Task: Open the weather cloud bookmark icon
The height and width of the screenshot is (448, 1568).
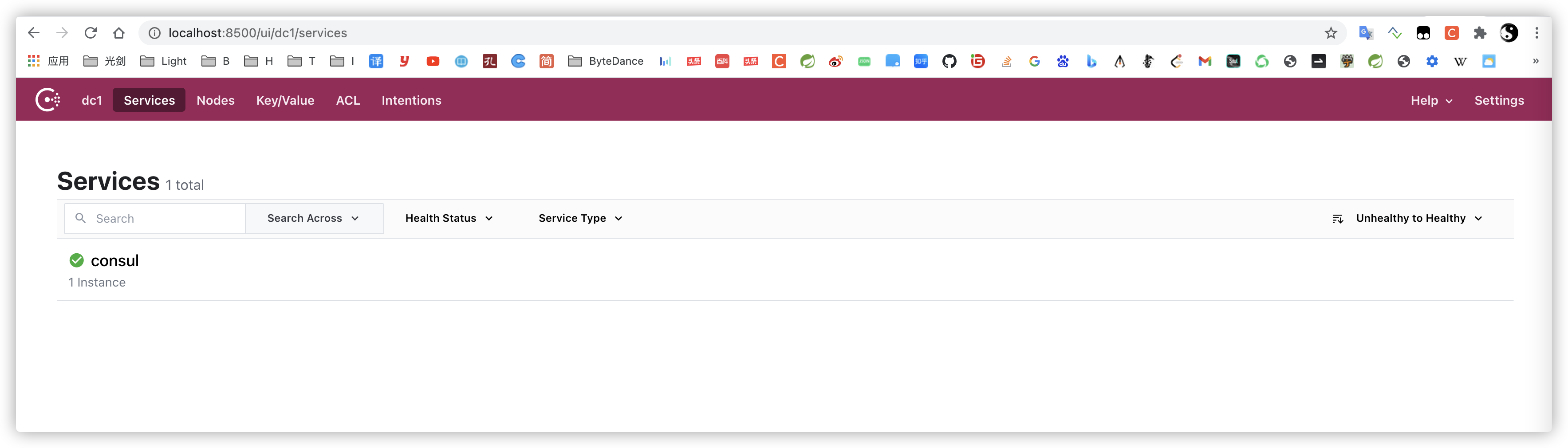Action: click(1489, 61)
